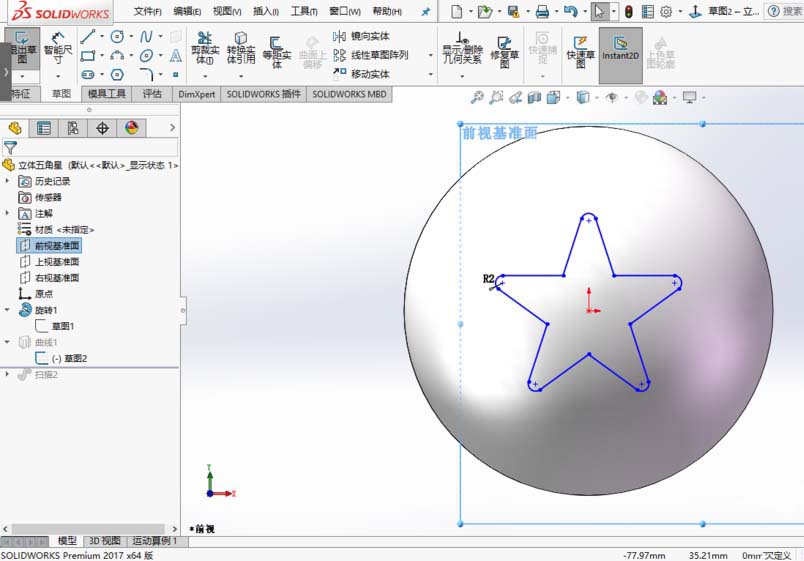Open the DimXpertManager tab icon

point(102,128)
